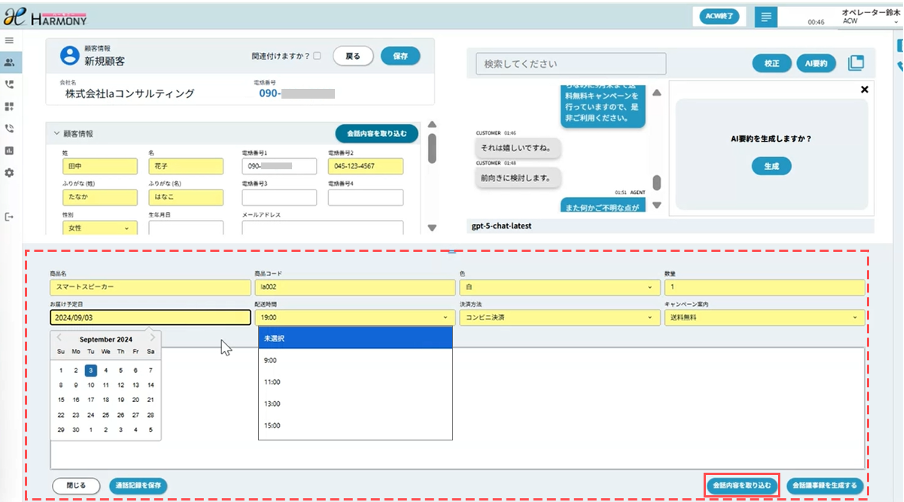This screenshot has width=904, height=502.
Task: Click the 名 field containing 花子
Action: pyautogui.click(x=186, y=166)
